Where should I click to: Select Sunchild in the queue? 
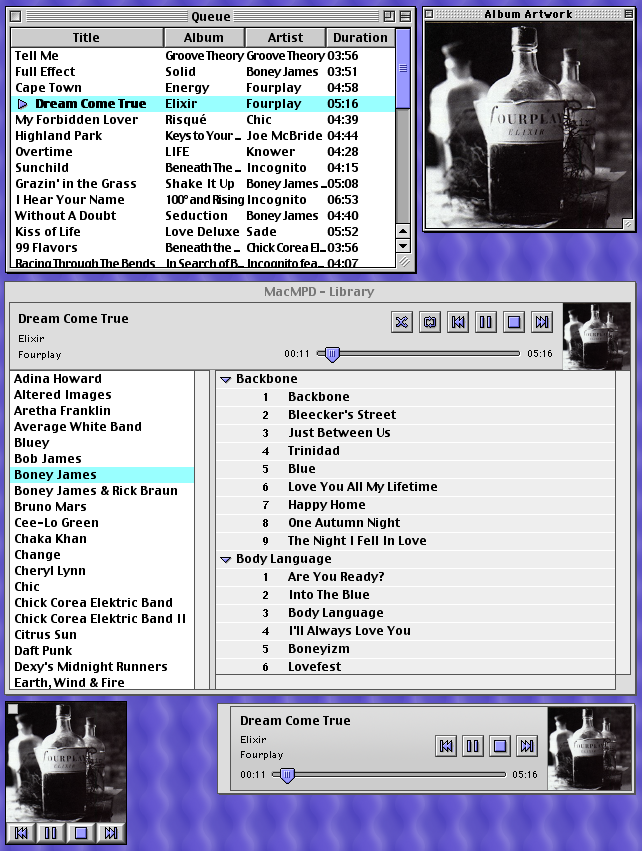click(203, 168)
